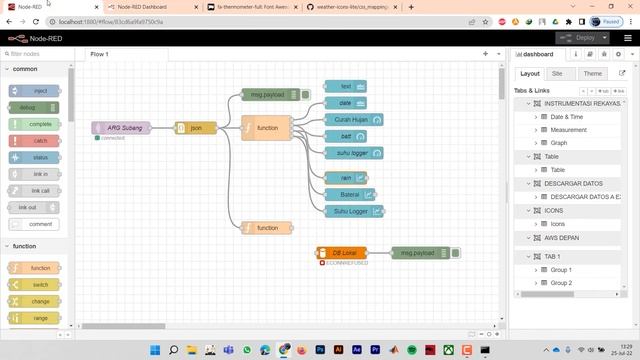Collapse the function palette category
This screenshot has width=640, height=360.
click(x=35, y=246)
